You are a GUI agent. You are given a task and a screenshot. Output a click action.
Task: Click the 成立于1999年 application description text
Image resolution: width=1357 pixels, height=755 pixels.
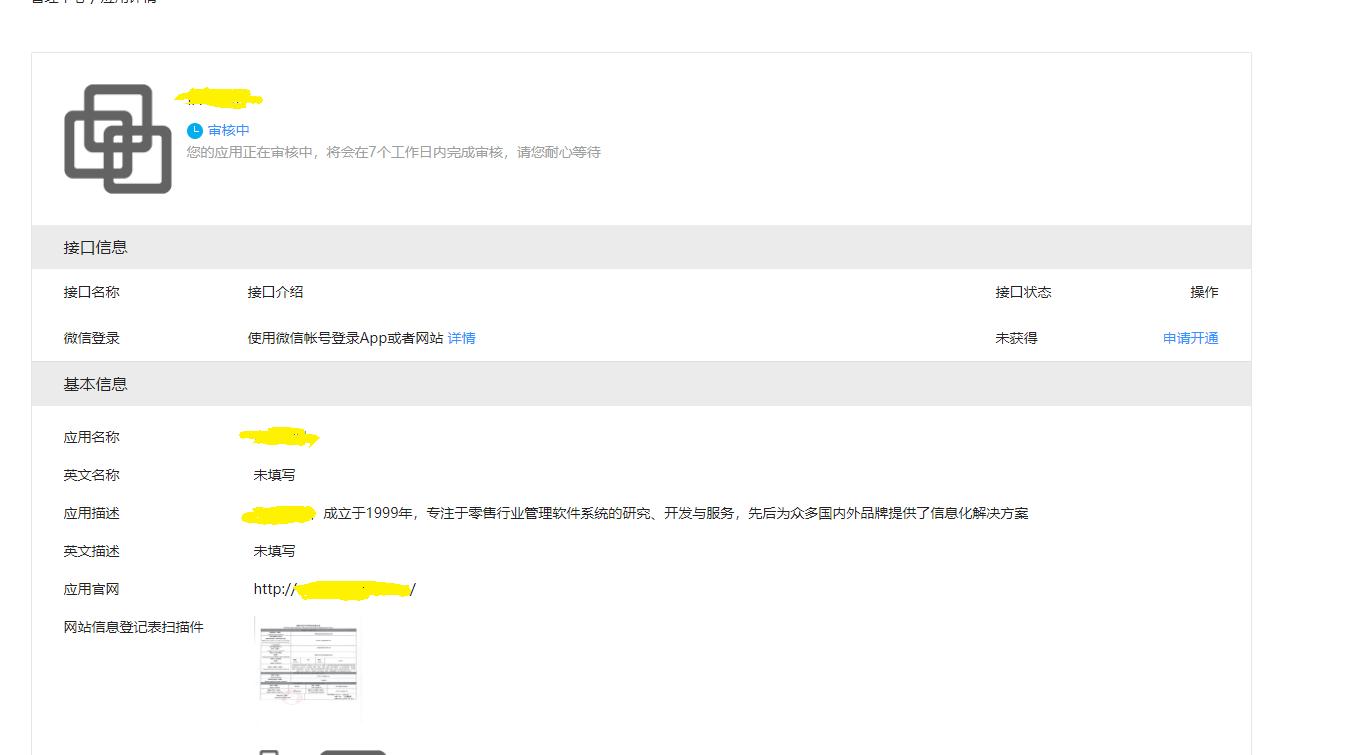675,513
